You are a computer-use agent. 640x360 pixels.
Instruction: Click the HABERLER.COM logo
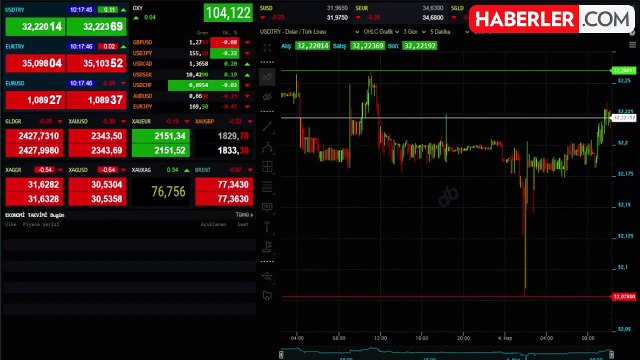(x=552, y=19)
